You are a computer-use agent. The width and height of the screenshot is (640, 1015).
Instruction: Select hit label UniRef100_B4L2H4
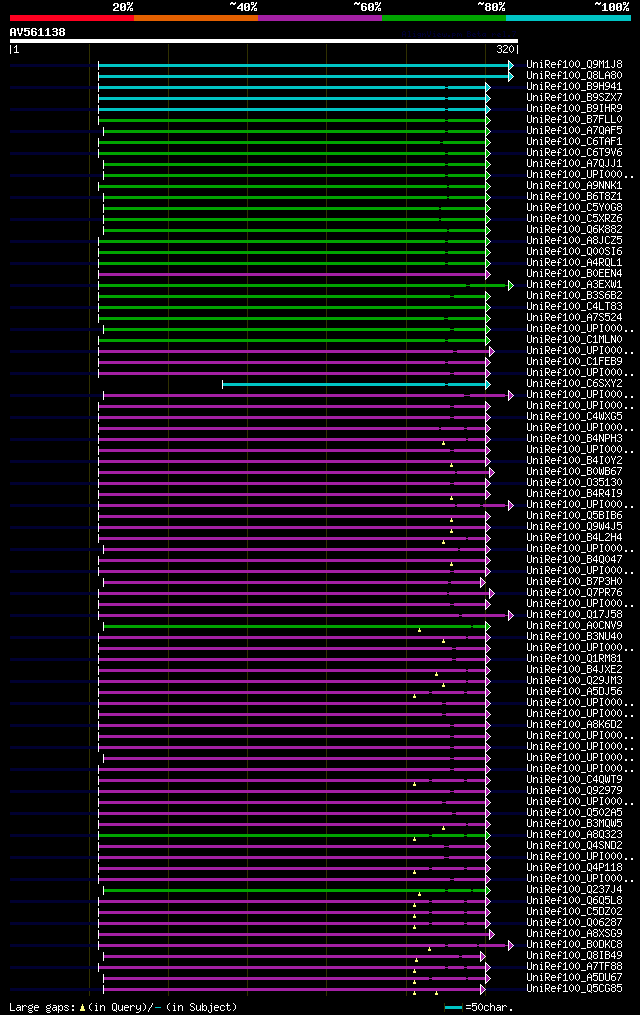coord(574,538)
